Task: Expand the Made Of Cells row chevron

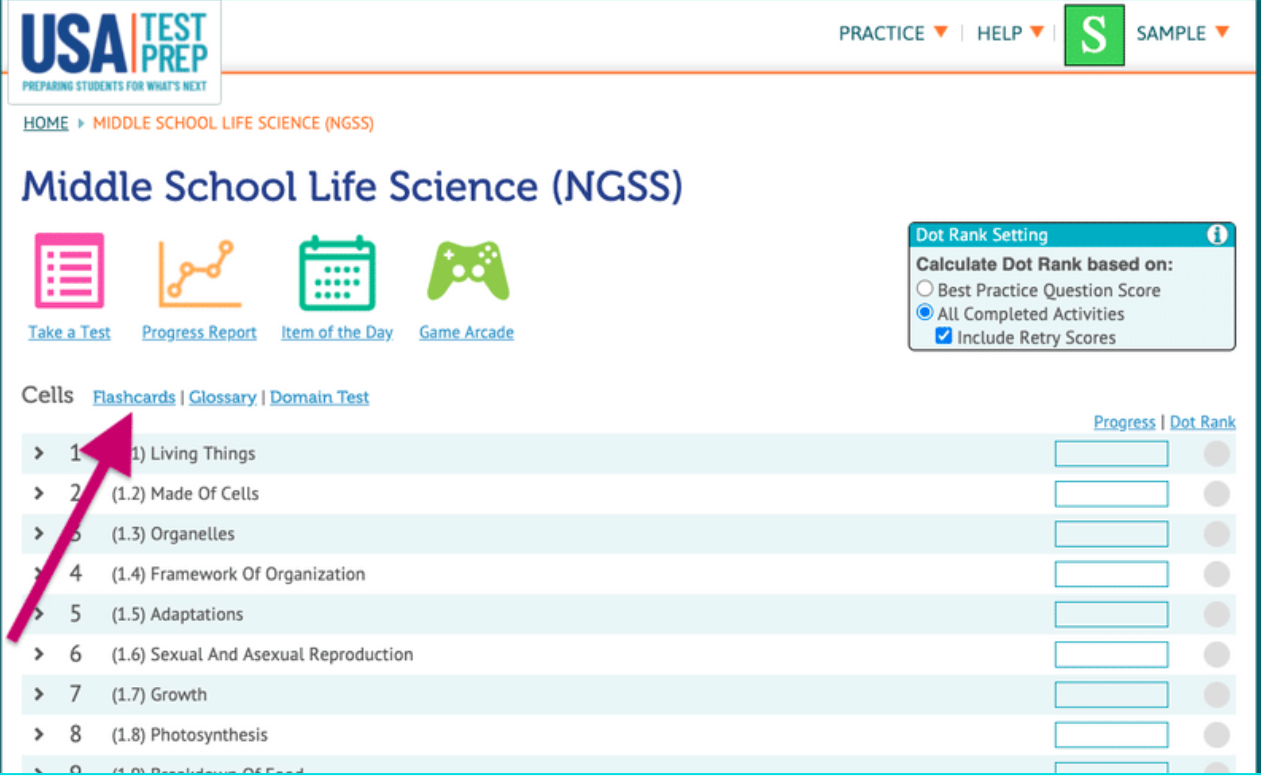Action: coord(39,493)
